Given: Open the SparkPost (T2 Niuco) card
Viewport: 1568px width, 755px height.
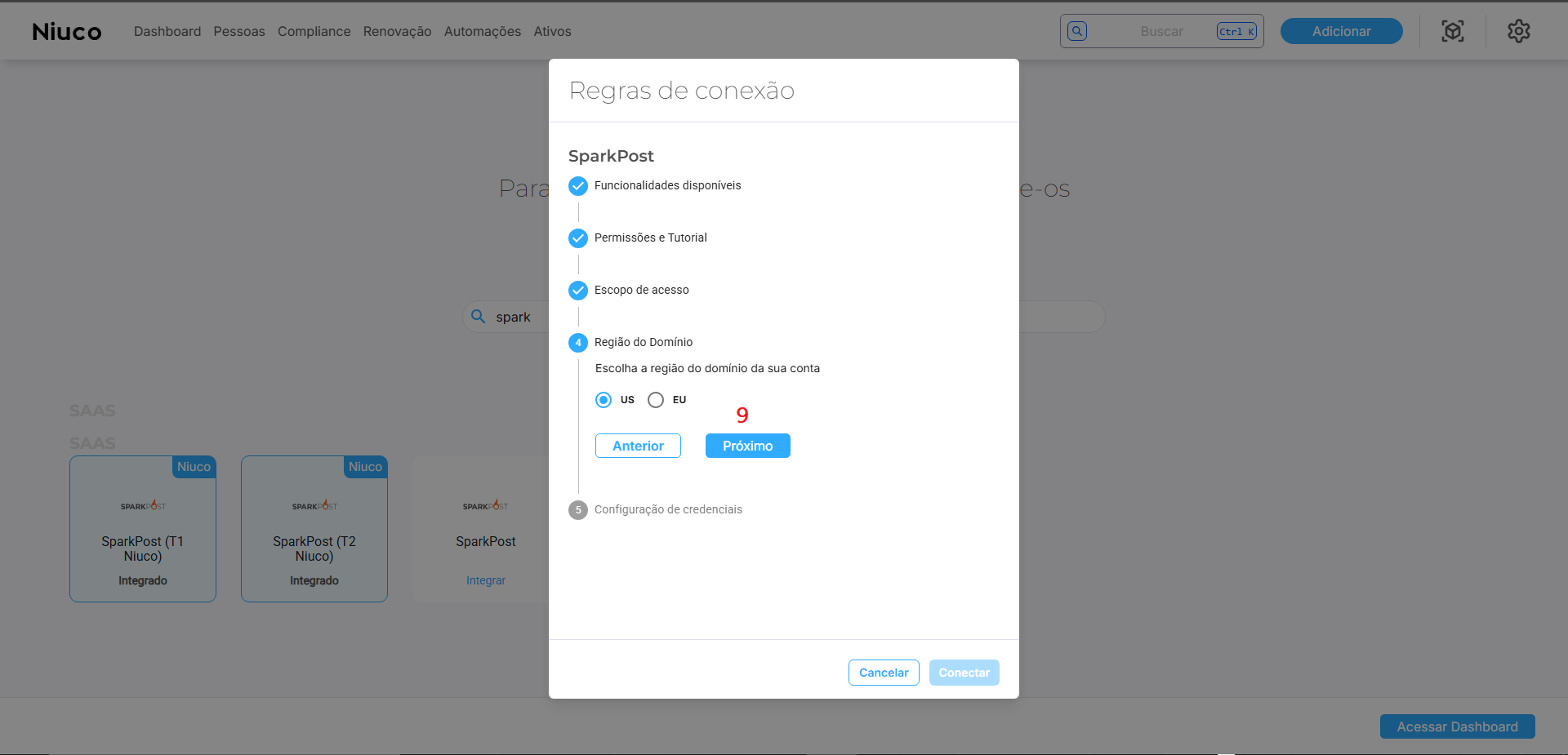Looking at the screenshot, I should (314, 529).
